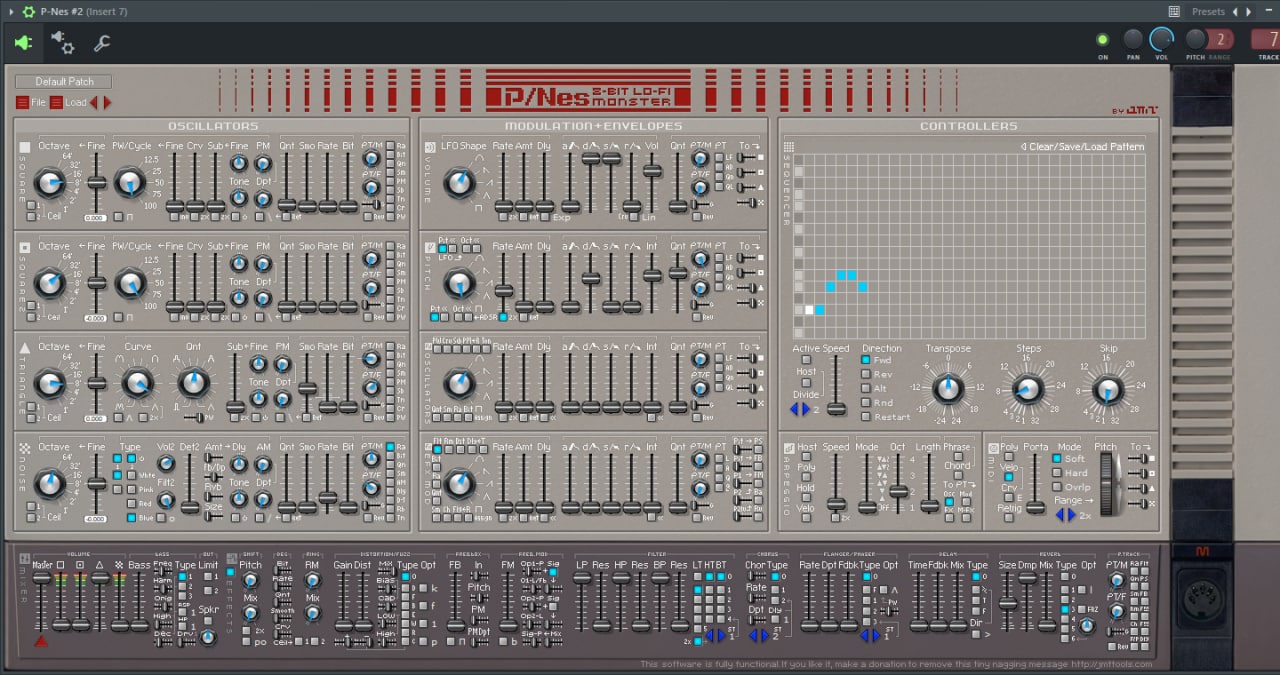Select Rev sequencer direction
Image resolution: width=1280 pixels, height=675 pixels.
866,374
